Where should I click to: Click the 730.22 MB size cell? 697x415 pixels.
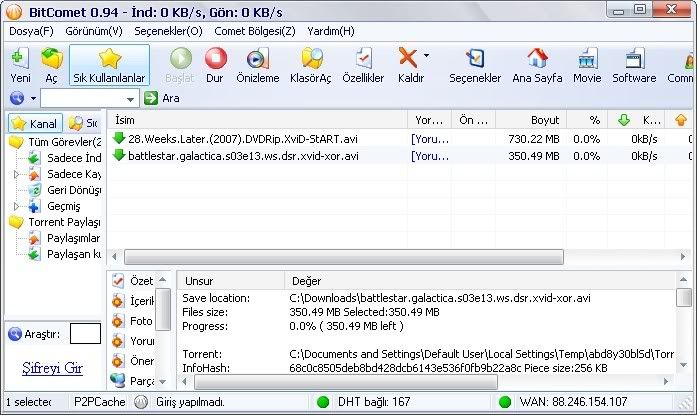[533, 139]
